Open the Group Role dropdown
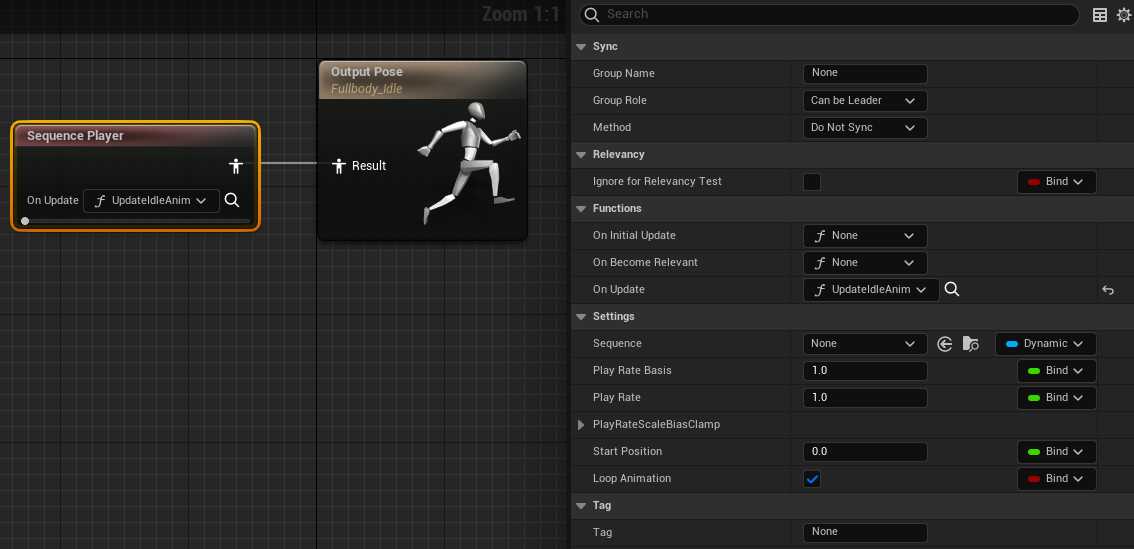The image size is (1134, 549). pyautogui.click(x=865, y=101)
